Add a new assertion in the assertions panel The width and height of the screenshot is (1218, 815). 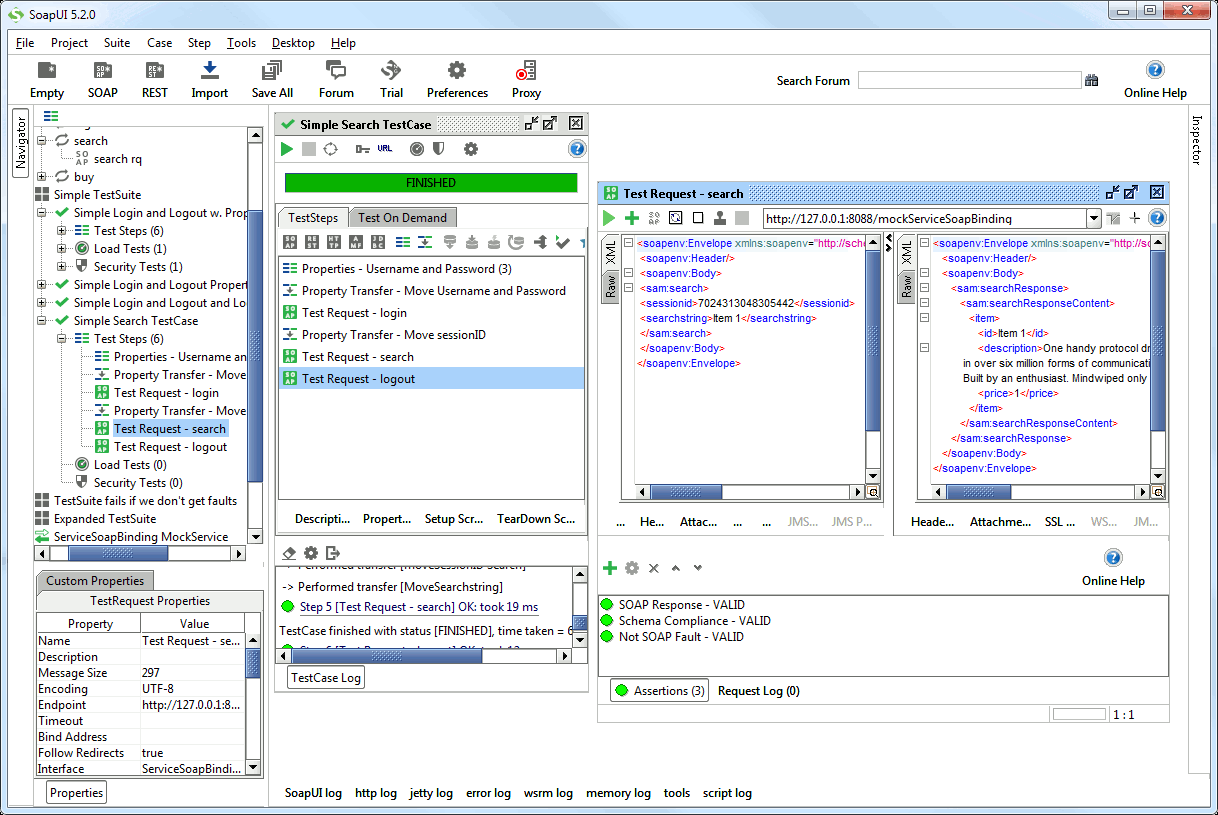[609, 568]
